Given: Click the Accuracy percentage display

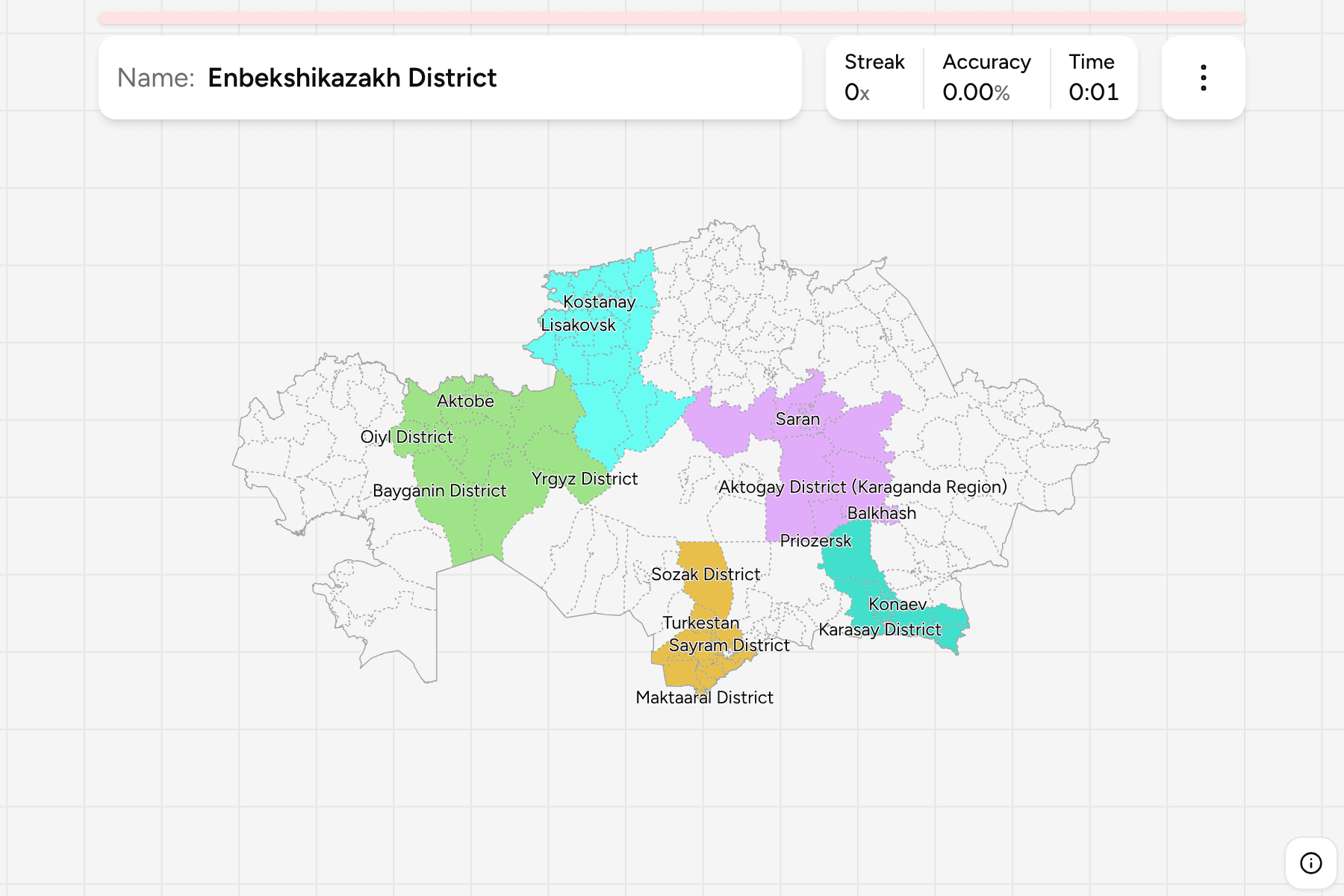Looking at the screenshot, I should tap(986, 78).
